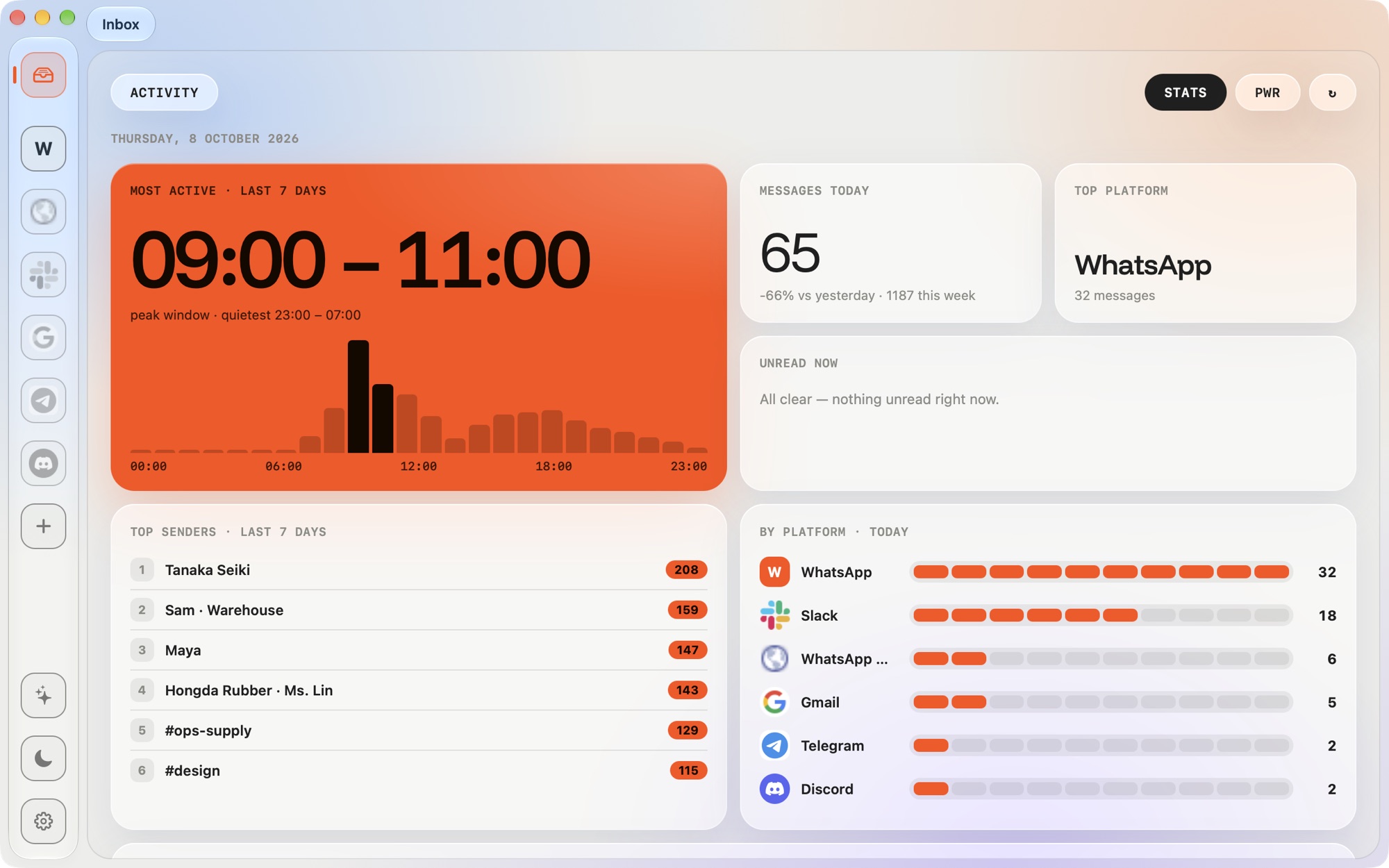Click WhatsApp icon in By Platform list

(x=774, y=572)
